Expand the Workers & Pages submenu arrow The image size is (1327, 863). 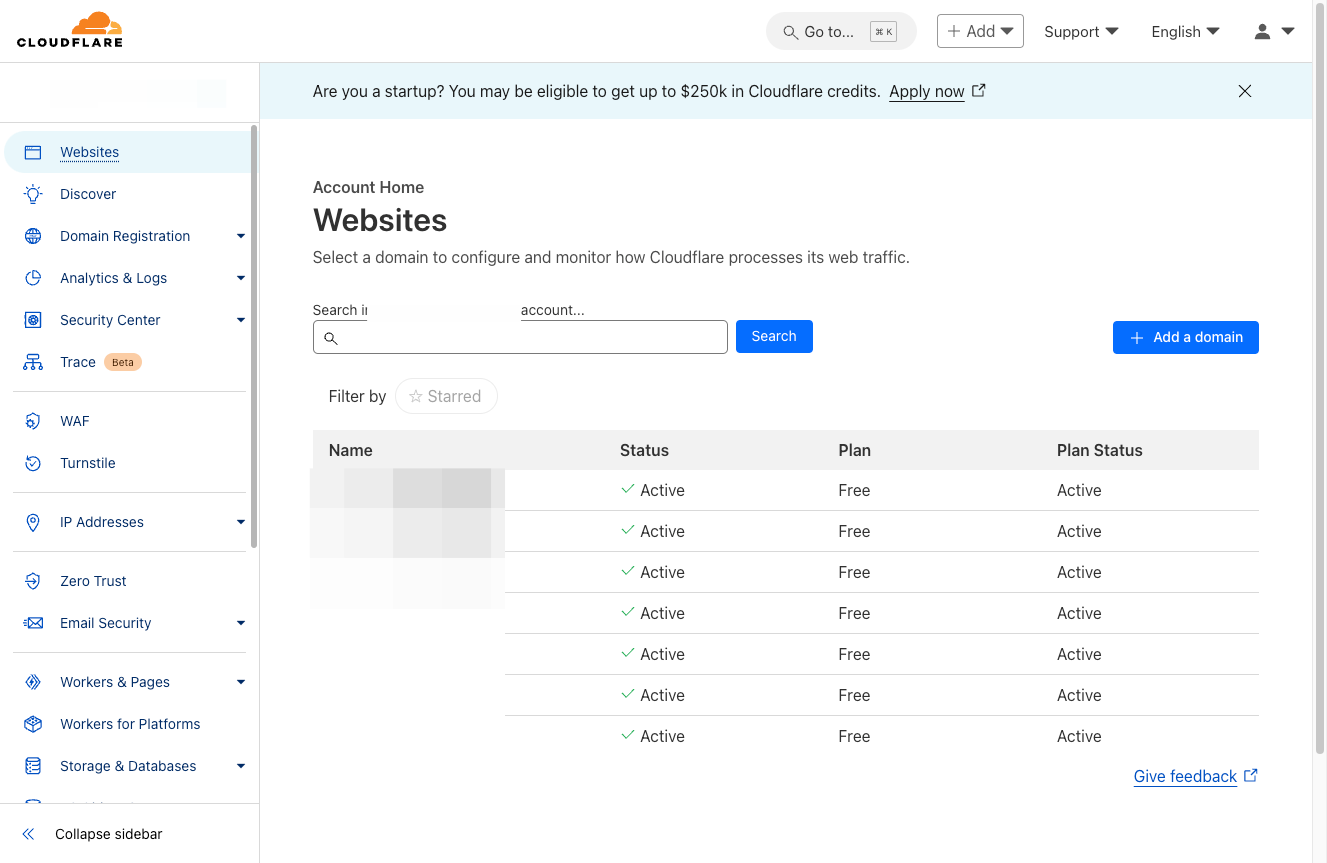point(241,682)
